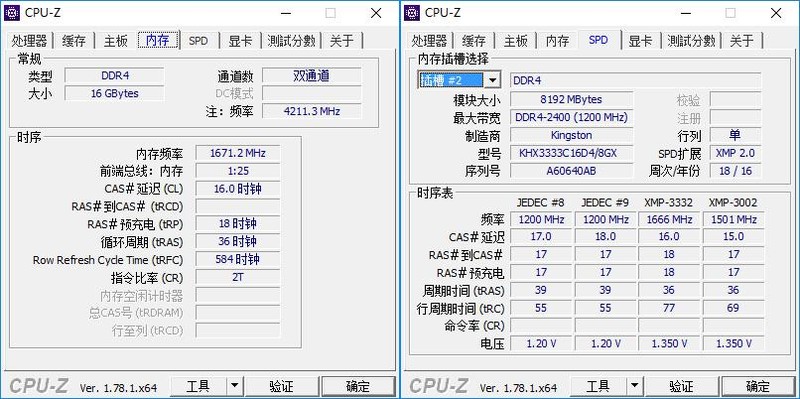Click the 1:25 FSB:DRAM ratio value

click(x=238, y=171)
